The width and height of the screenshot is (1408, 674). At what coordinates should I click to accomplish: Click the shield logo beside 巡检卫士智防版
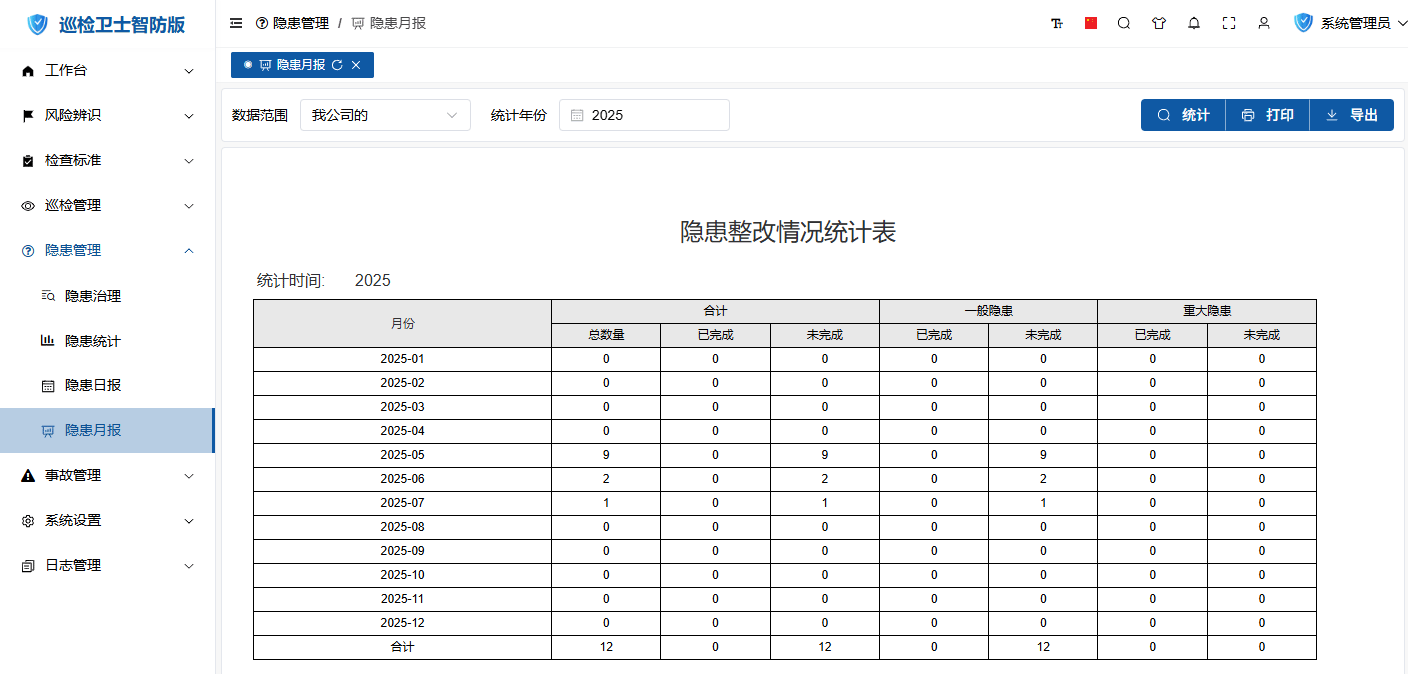37,24
